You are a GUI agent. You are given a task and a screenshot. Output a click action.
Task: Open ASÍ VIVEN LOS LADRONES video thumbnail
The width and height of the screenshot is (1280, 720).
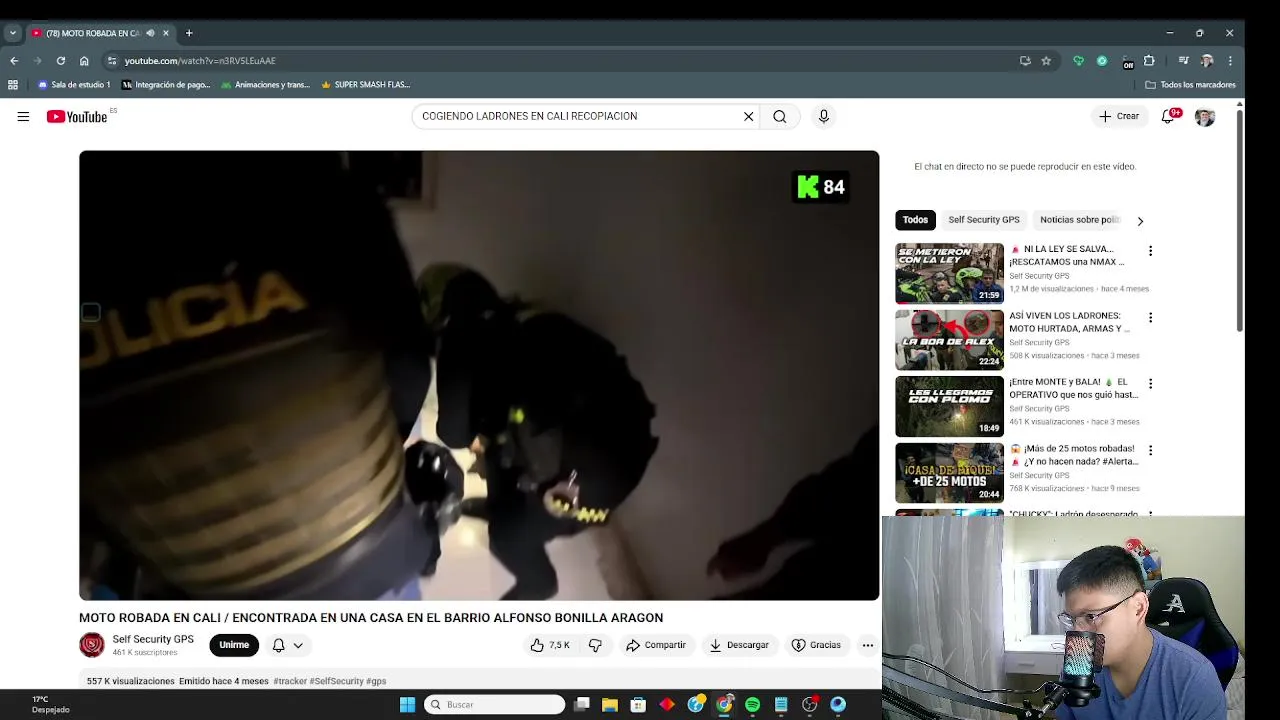(949, 340)
